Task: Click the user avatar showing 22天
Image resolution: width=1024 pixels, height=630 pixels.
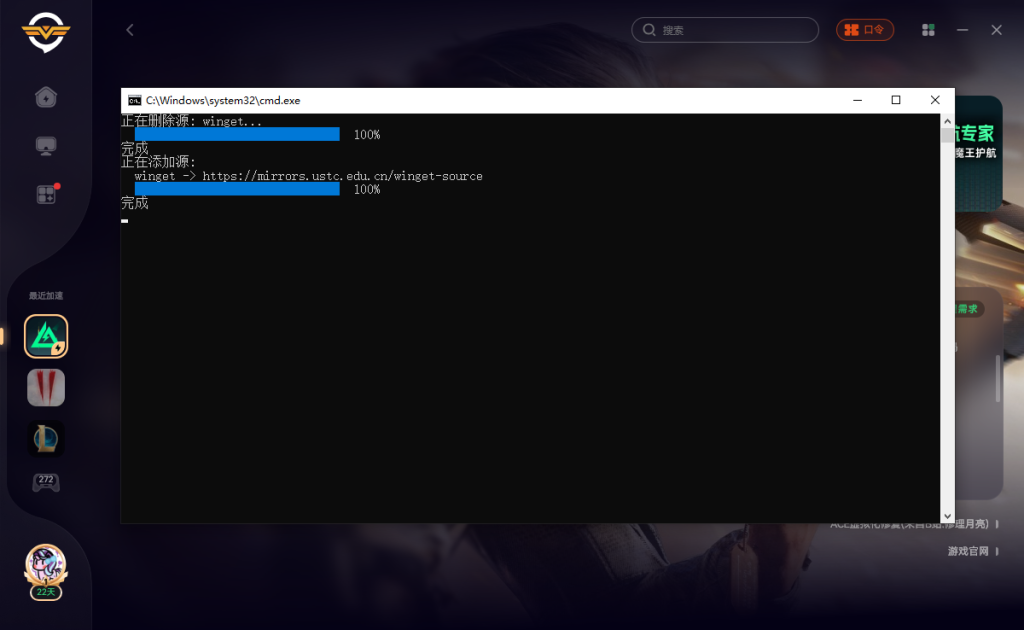Action: coord(45,567)
